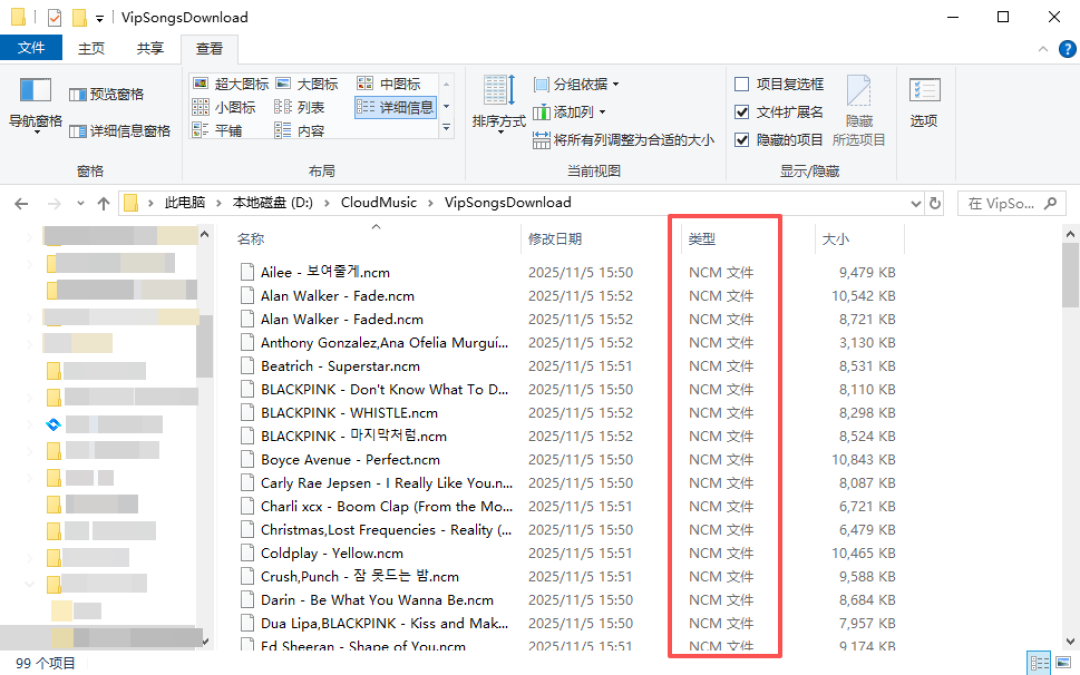Switch layout to 大图标
Screen dimensions: 1080x675
[307, 84]
